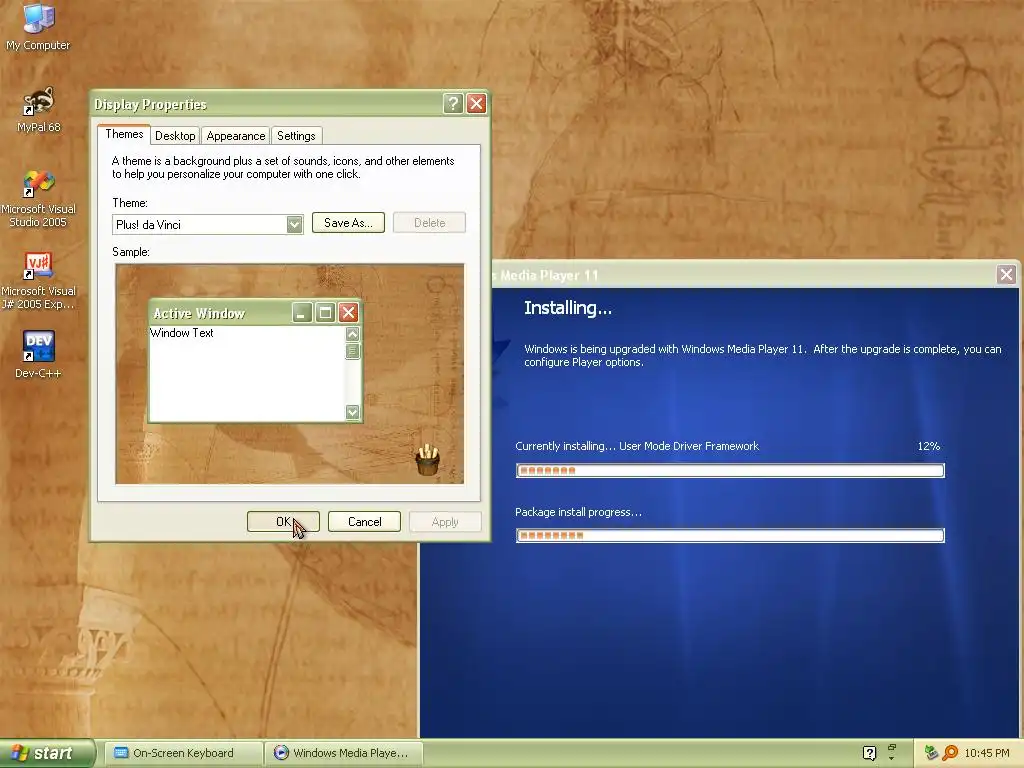The height and width of the screenshot is (768, 1024).
Task: Select the Microsoft Visual J# 2005 Express shortcut
Action: (x=38, y=281)
